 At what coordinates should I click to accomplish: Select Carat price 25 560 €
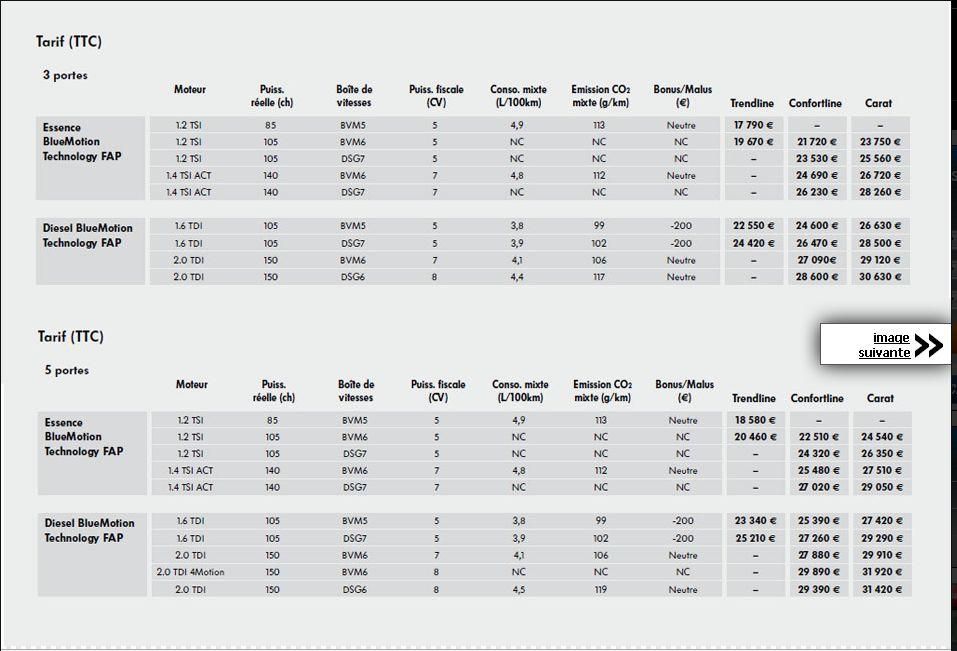(880, 159)
